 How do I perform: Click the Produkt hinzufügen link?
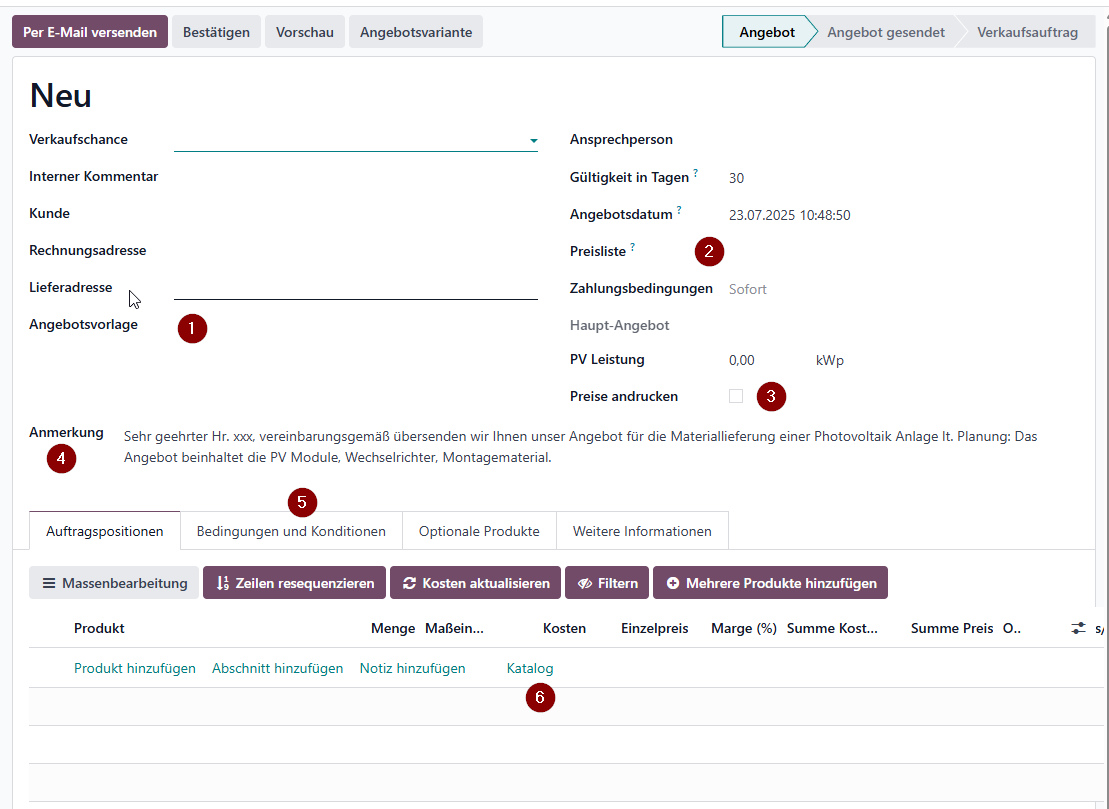(x=135, y=668)
